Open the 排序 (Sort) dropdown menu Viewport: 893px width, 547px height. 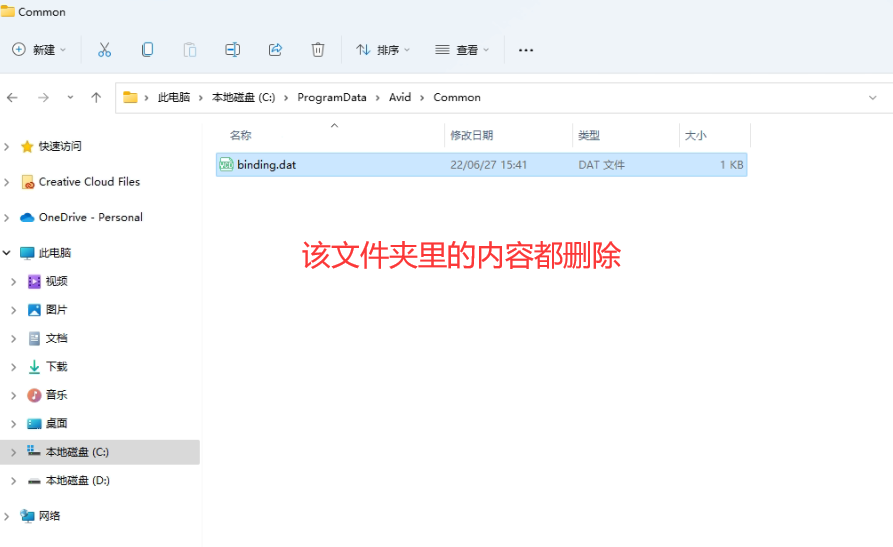[x=383, y=50]
